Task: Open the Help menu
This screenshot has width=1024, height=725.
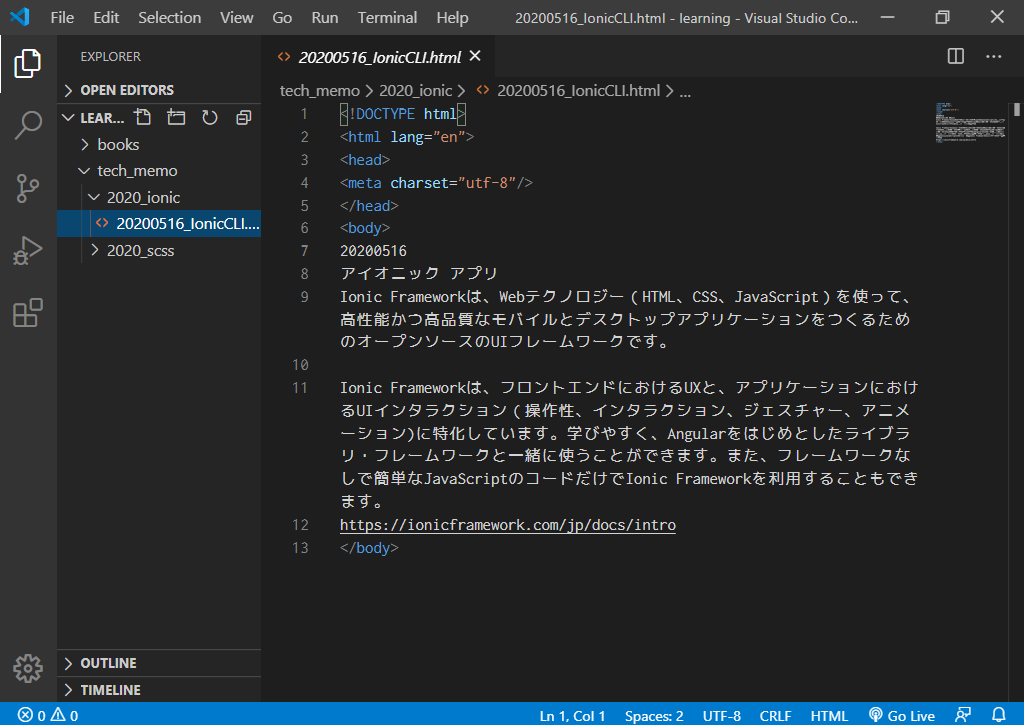Action: pyautogui.click(x=453, y=18)
